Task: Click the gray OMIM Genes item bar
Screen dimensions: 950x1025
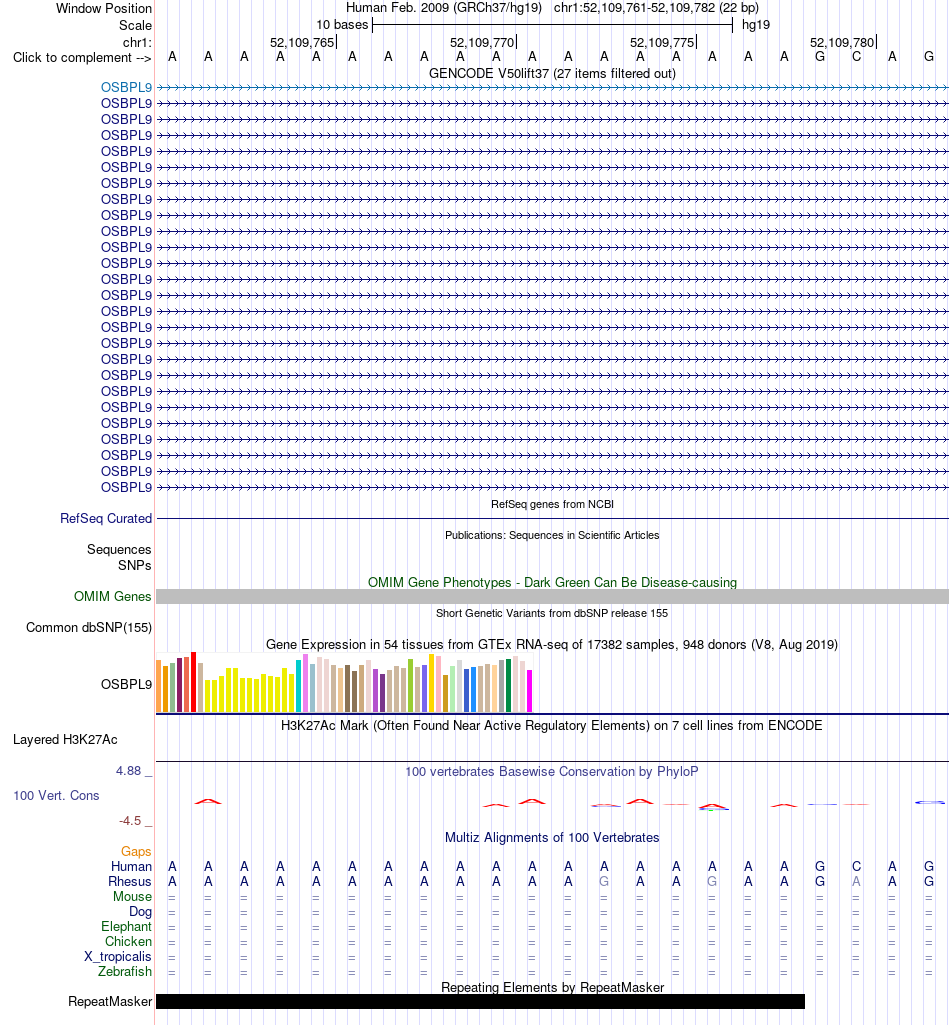Action: [552, 596]
